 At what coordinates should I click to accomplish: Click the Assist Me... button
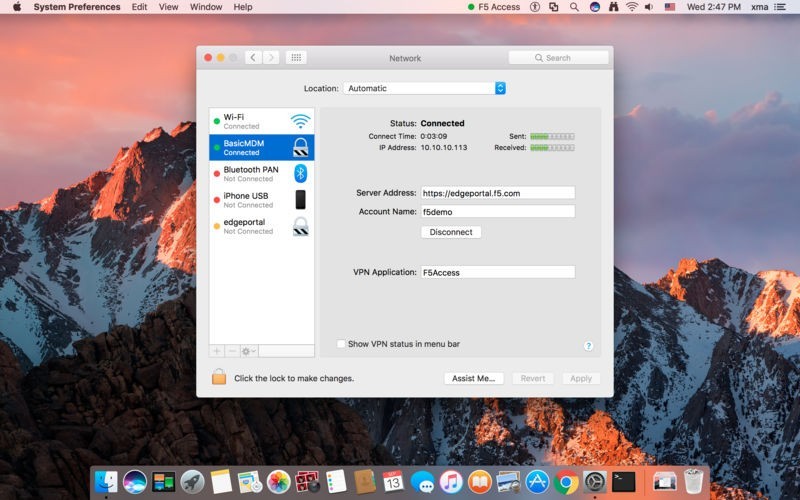[473, 379]
